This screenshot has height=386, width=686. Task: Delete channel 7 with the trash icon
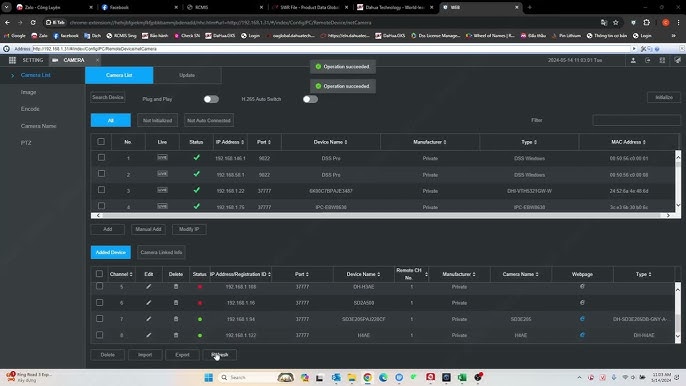176,319
